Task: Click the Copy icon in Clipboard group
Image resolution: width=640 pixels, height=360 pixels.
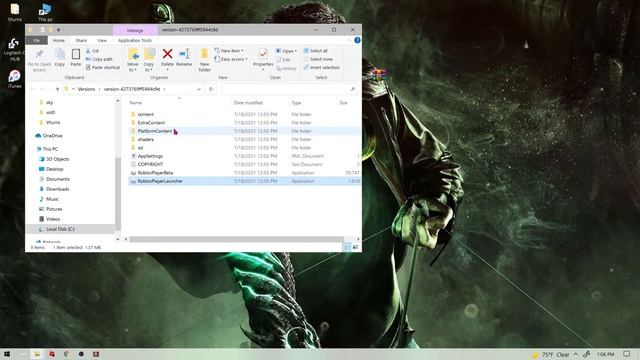Action: [60, 54]
